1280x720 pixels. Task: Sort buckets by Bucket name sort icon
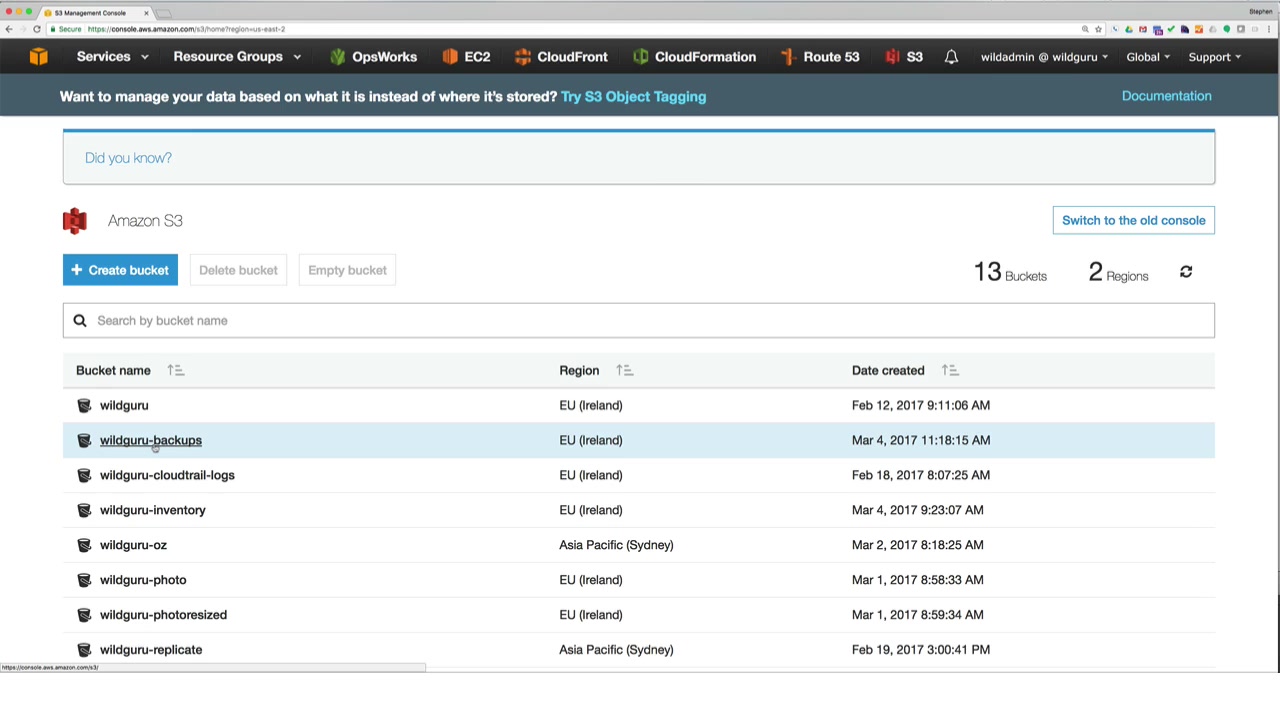coord(176,371)
